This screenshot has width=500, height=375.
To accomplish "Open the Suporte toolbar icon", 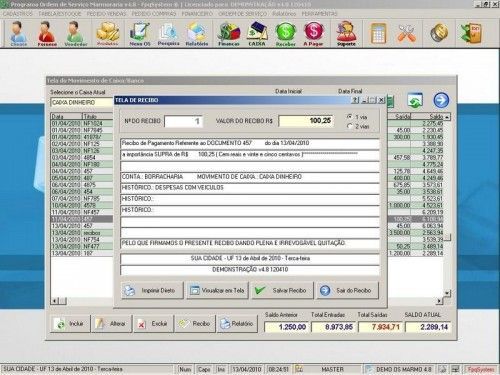I will tap(346, 33).
